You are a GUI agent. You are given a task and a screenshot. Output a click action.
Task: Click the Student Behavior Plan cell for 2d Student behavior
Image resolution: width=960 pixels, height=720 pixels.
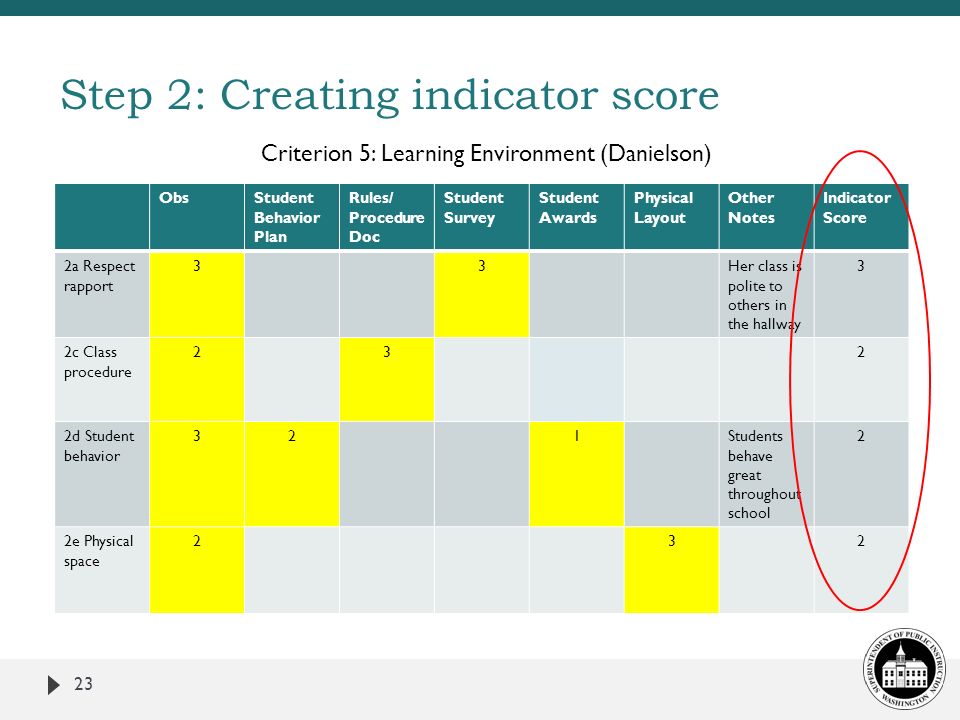291,474
